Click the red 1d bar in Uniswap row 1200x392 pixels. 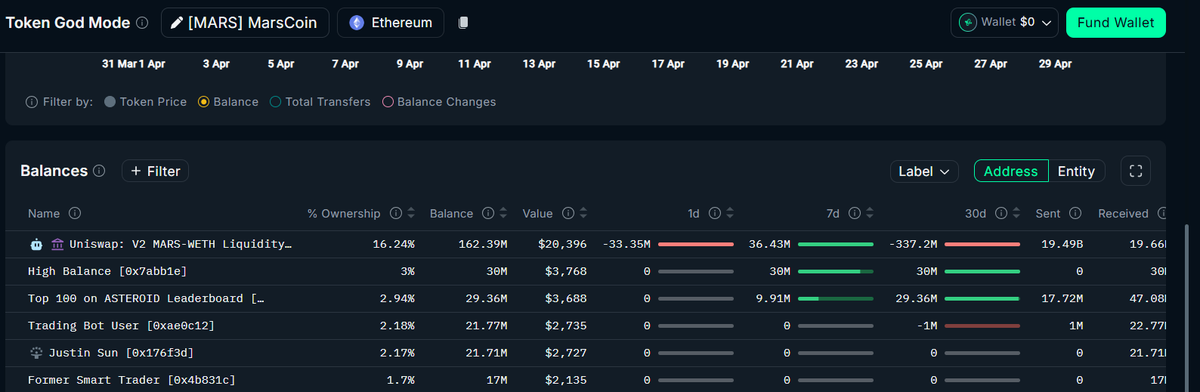(x=696, y=244)
